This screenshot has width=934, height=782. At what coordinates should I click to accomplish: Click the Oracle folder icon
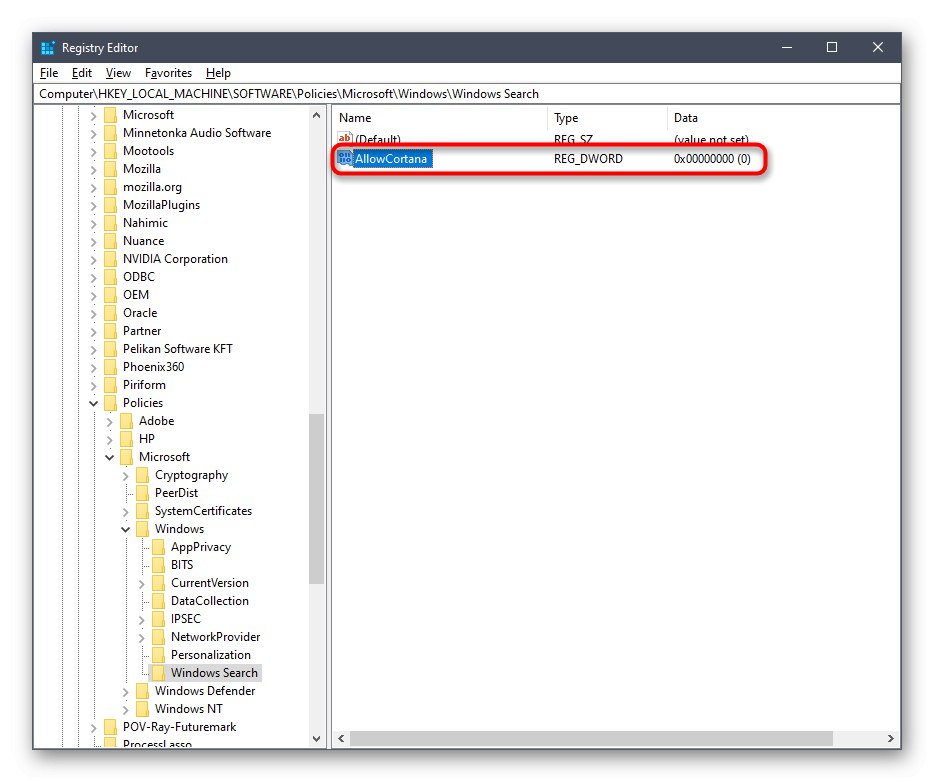pyautogui.click(x=110, y=313)
